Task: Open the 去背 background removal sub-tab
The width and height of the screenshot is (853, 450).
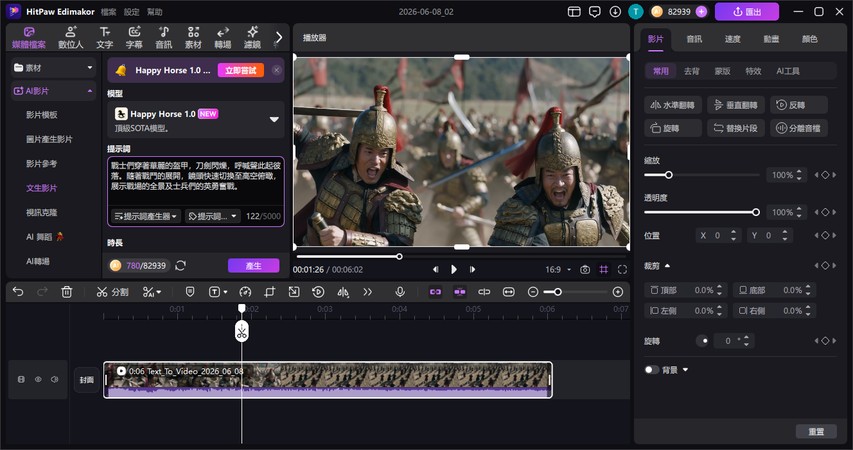Action: click(691, 71)
